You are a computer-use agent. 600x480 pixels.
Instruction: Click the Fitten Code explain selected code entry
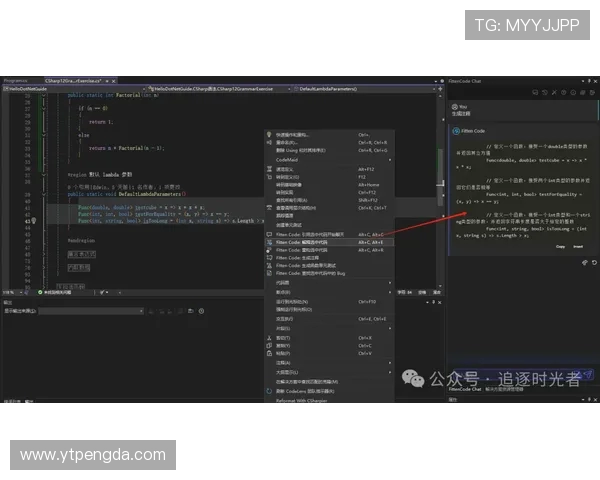(x=300, y=241)
